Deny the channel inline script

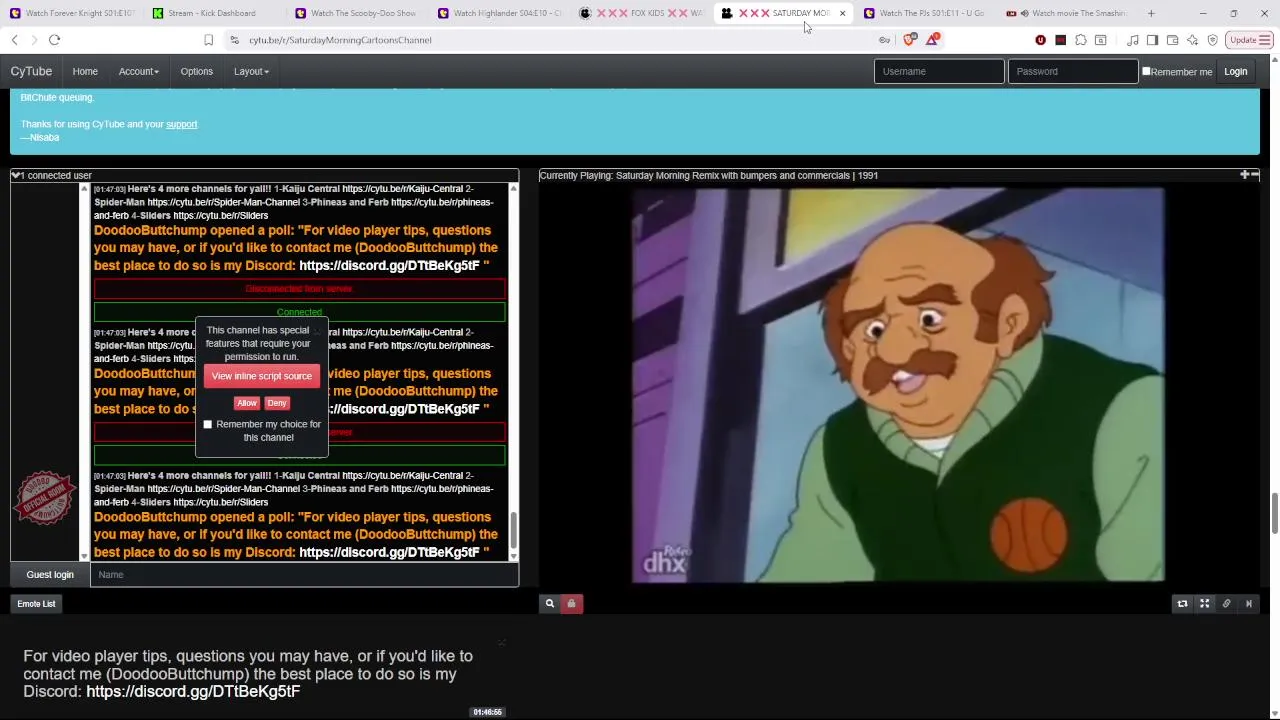click(x=277, y=403)
